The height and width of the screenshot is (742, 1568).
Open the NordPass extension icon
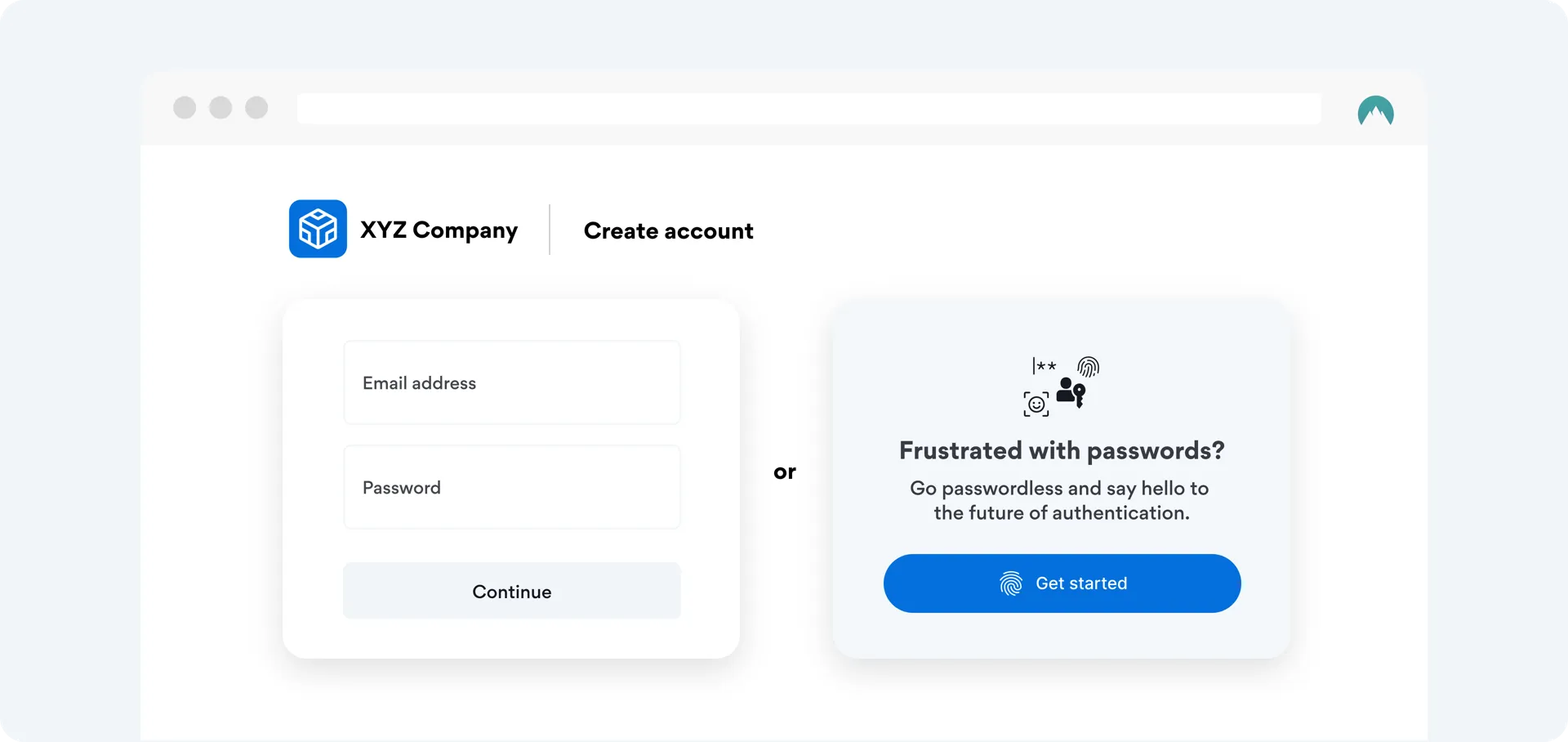tap(1375, 112)
